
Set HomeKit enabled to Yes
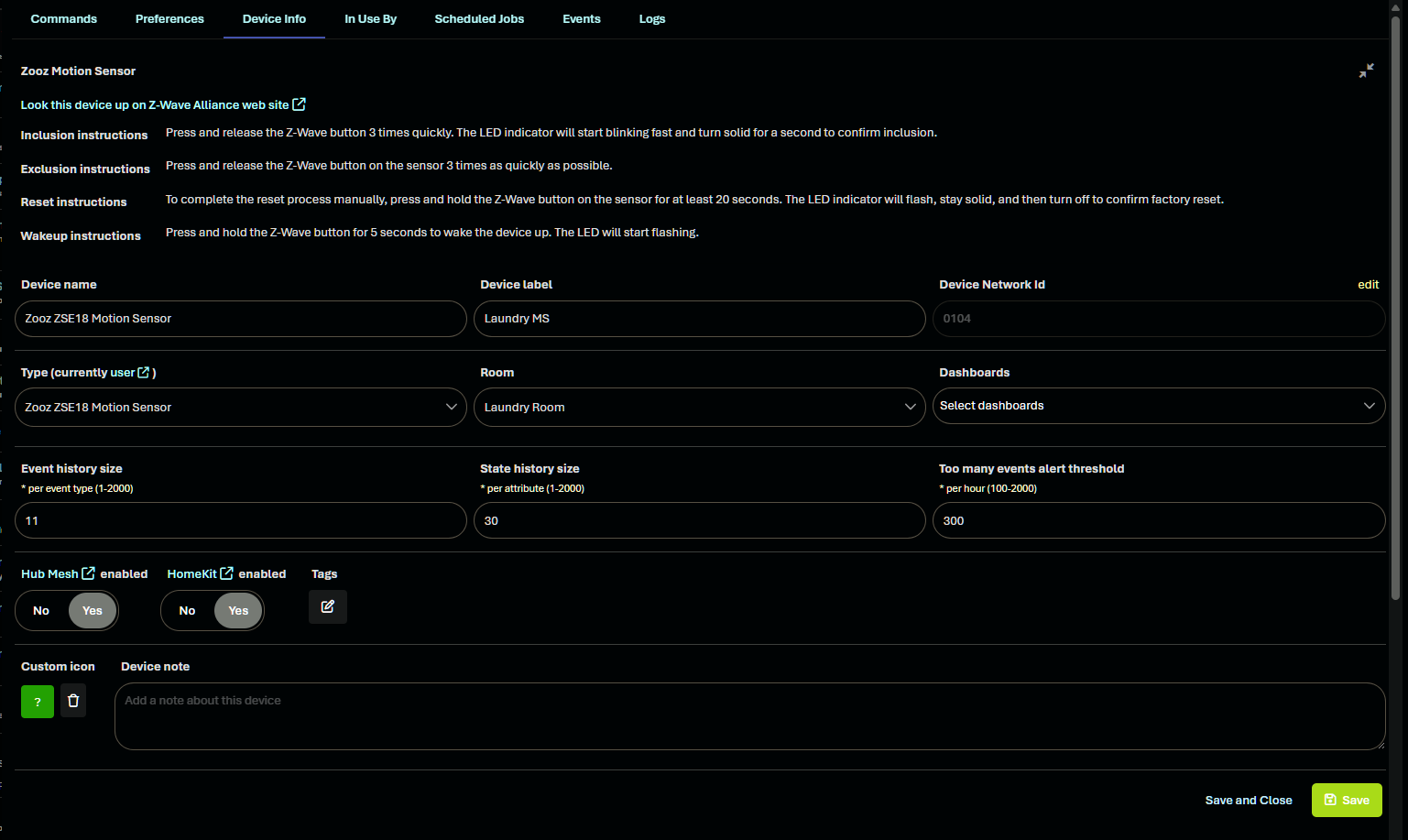pyautogui.click(x=238, y=611)
